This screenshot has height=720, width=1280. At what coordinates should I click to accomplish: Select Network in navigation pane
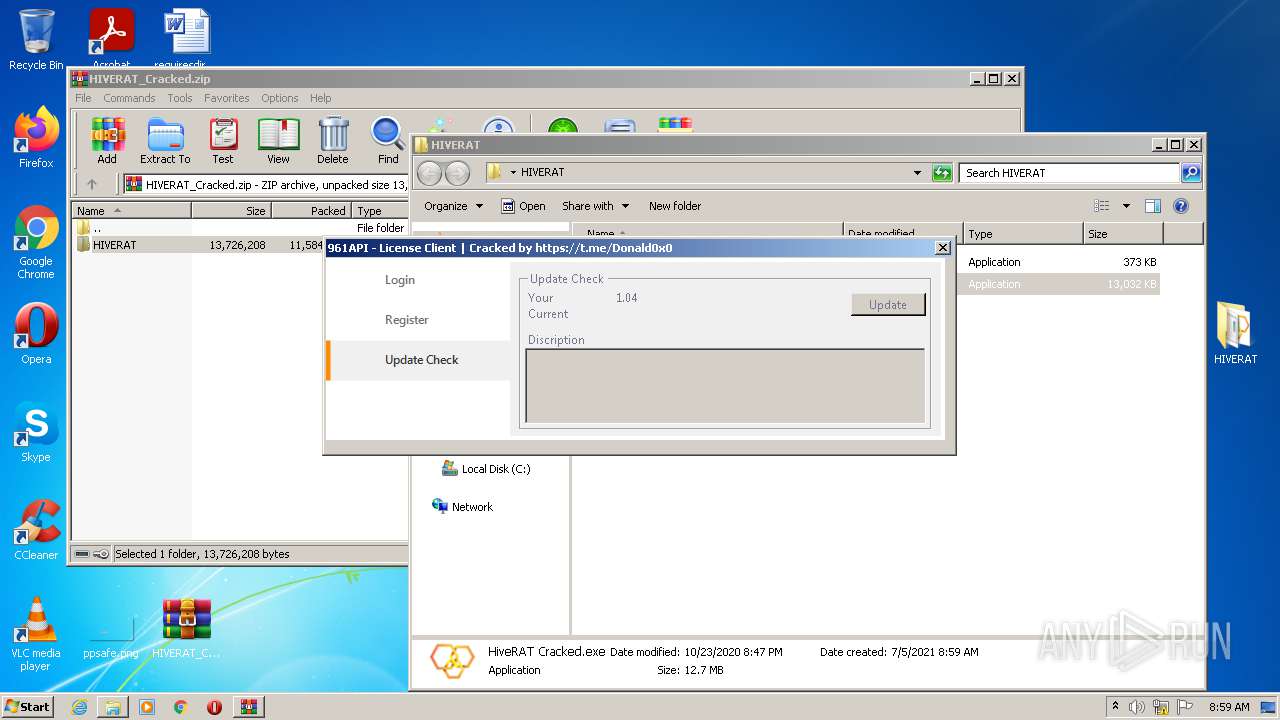click(462, 507)
